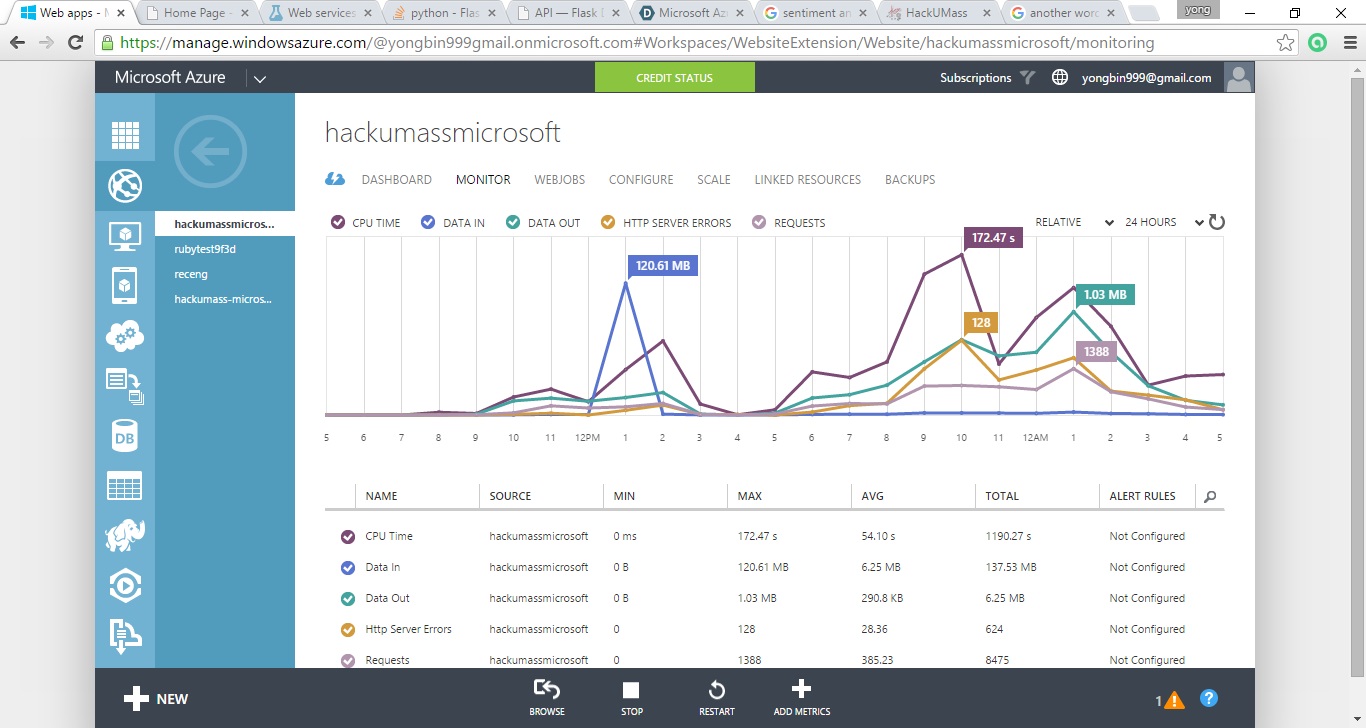The width and height of the screenshot is (1366, 728).
Task: Switch to the MONITOR tab
Action: pyautogui.click(x=483, y=180)
